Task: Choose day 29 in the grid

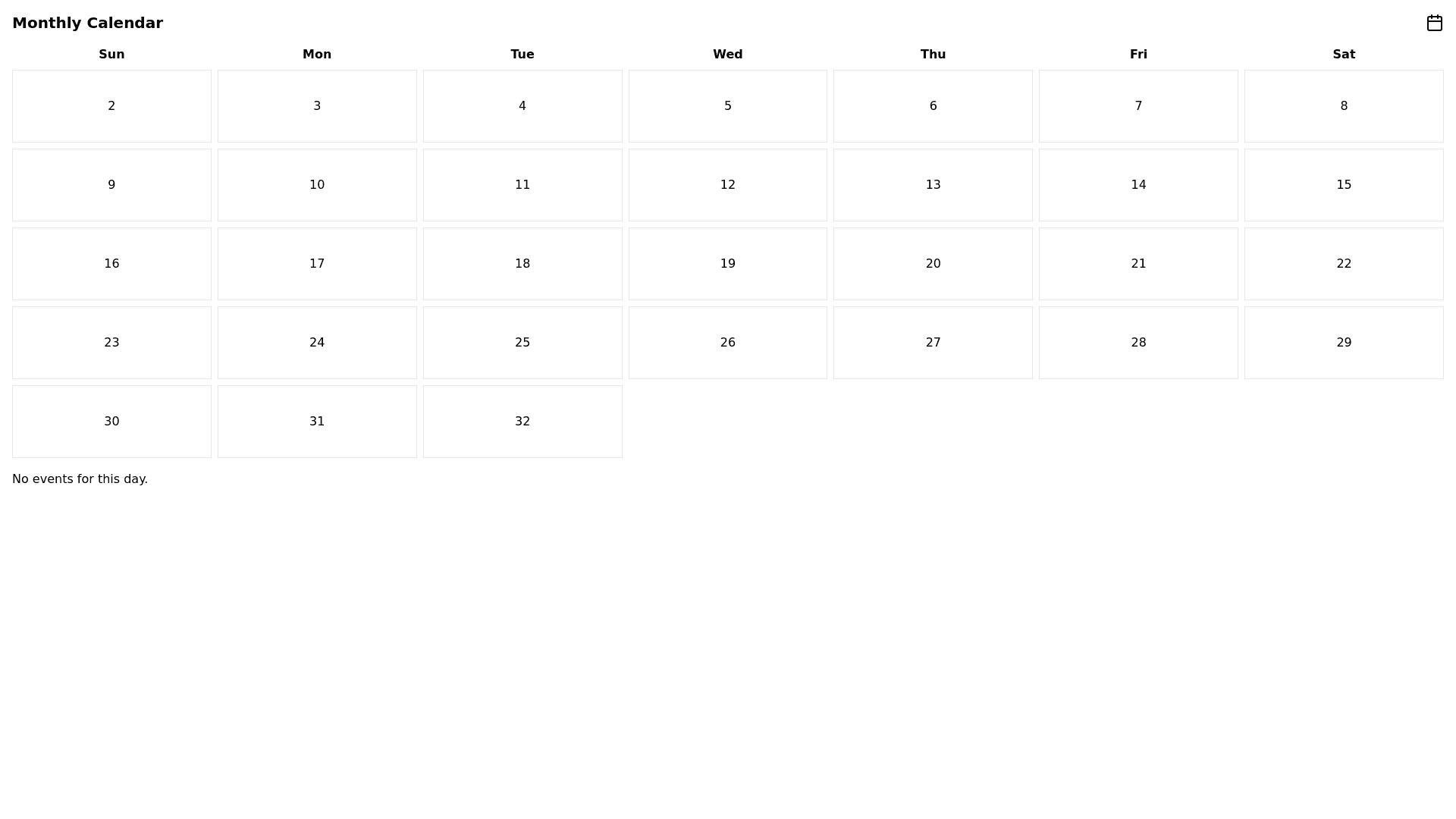Action: 1343,343
